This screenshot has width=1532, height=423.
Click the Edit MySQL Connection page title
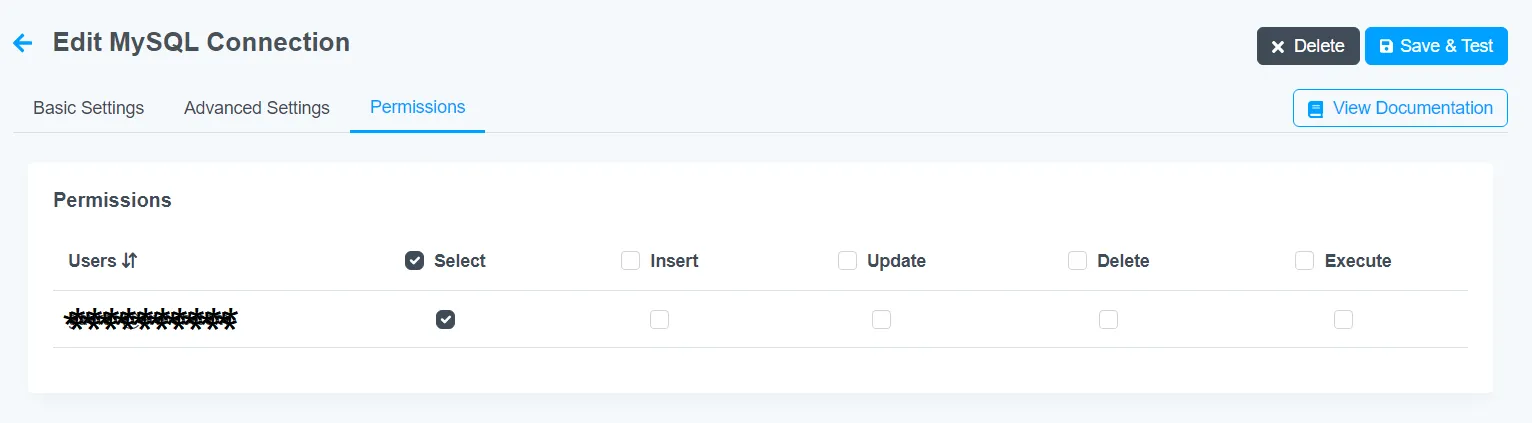point(201,42)
